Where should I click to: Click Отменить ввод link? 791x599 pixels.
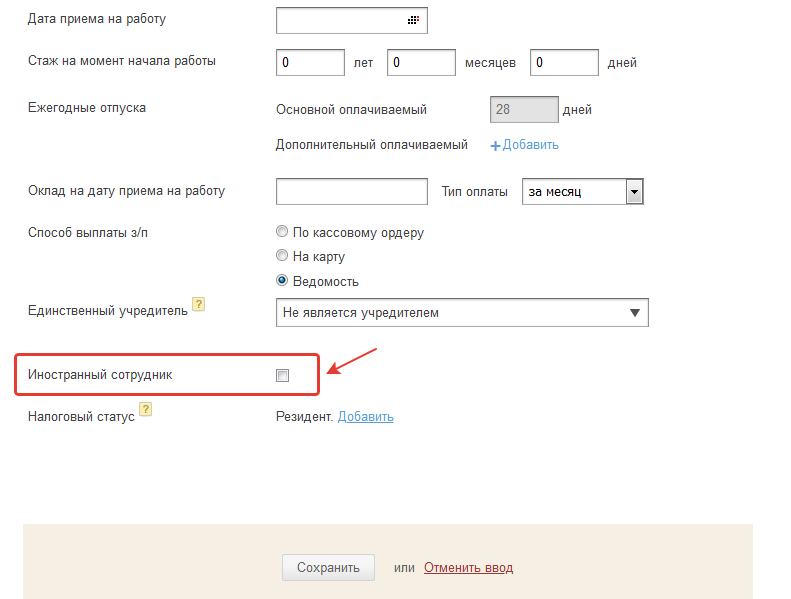pyautogui.click(x=468, y=568)
